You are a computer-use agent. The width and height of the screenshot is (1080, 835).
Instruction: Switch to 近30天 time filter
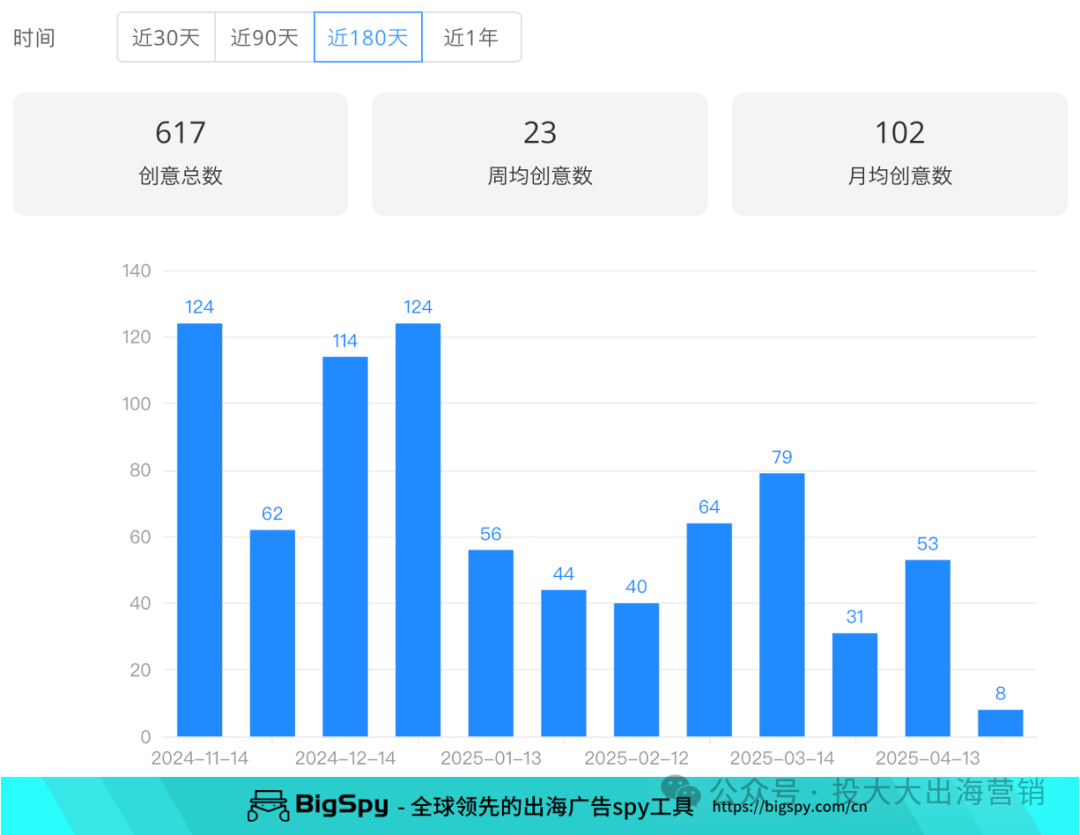pyautogui.click(x=166, y=37)
